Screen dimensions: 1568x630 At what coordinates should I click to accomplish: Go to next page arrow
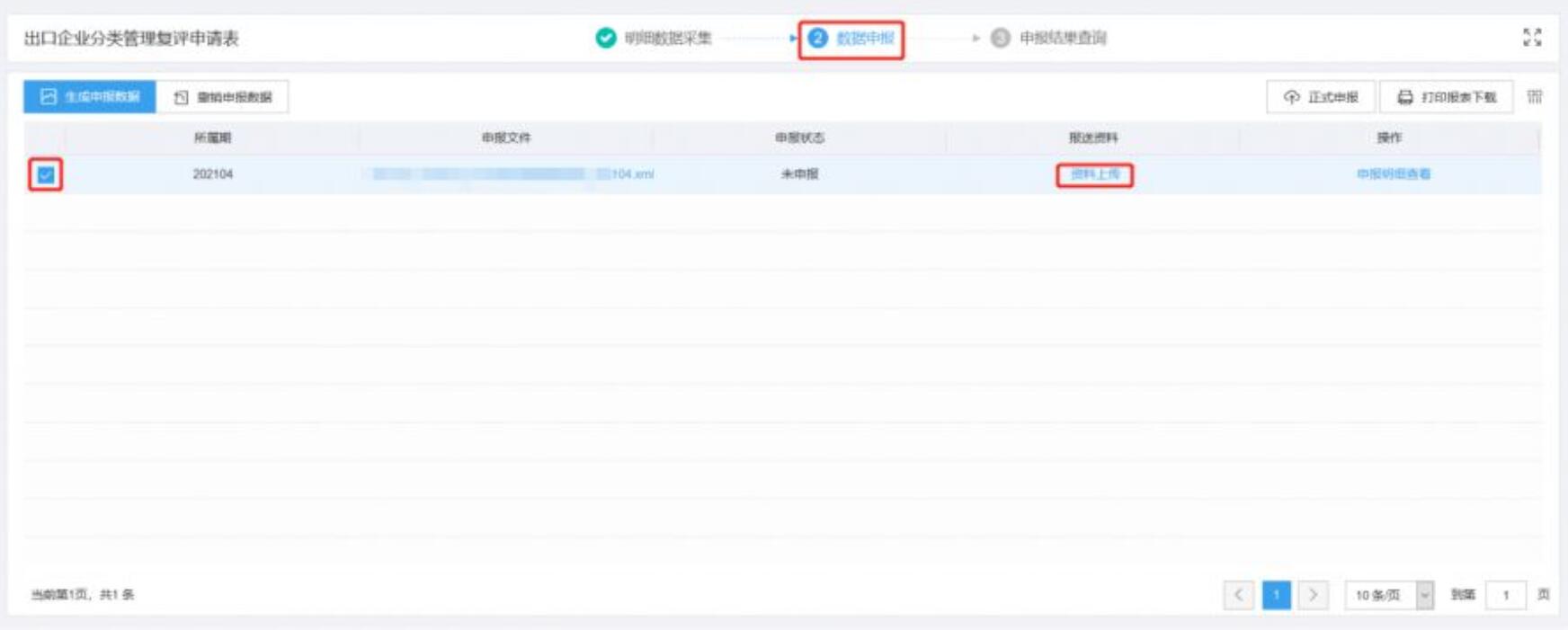click(1313, 595)
